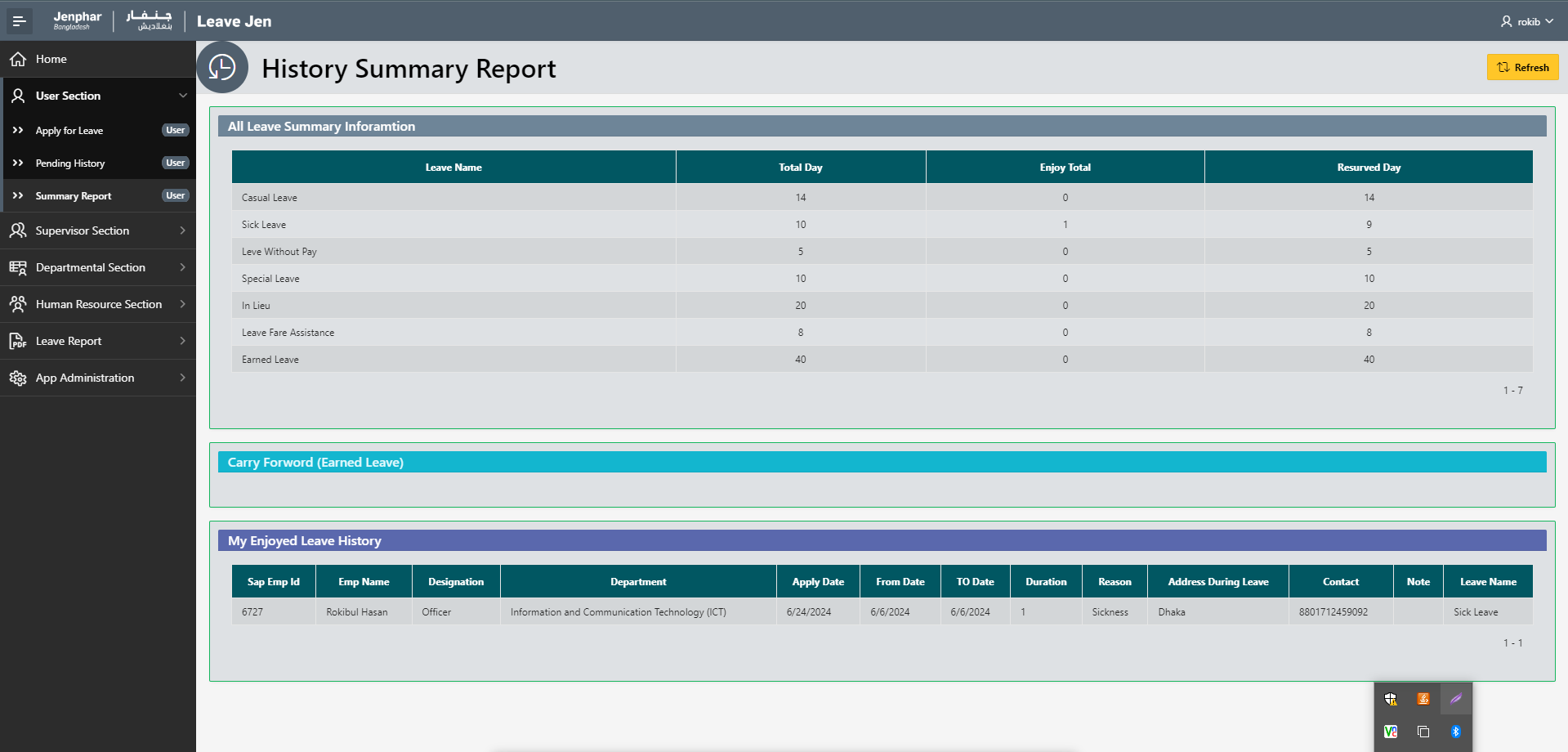Click the App Administration gear icon
Screen dimensions: 1568x752
[18, 378]
